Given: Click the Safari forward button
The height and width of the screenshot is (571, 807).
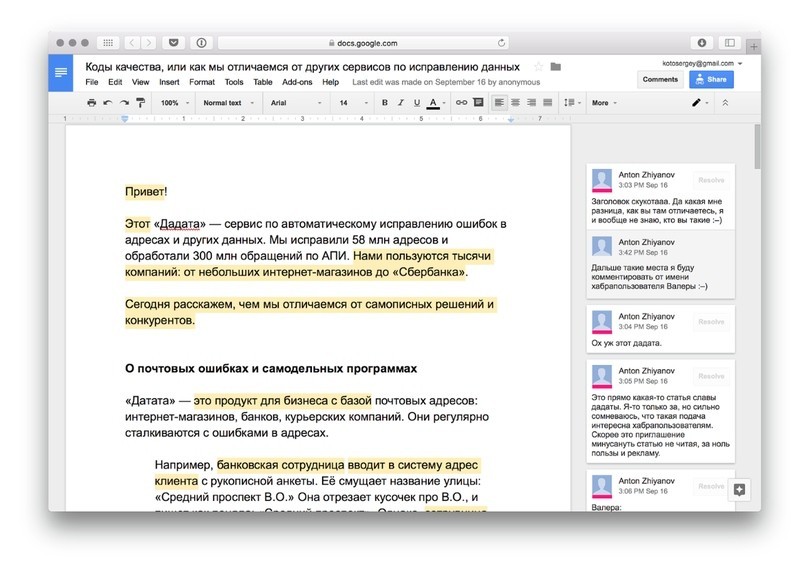Looking at the screenshot, I should [x=149, y=43].
